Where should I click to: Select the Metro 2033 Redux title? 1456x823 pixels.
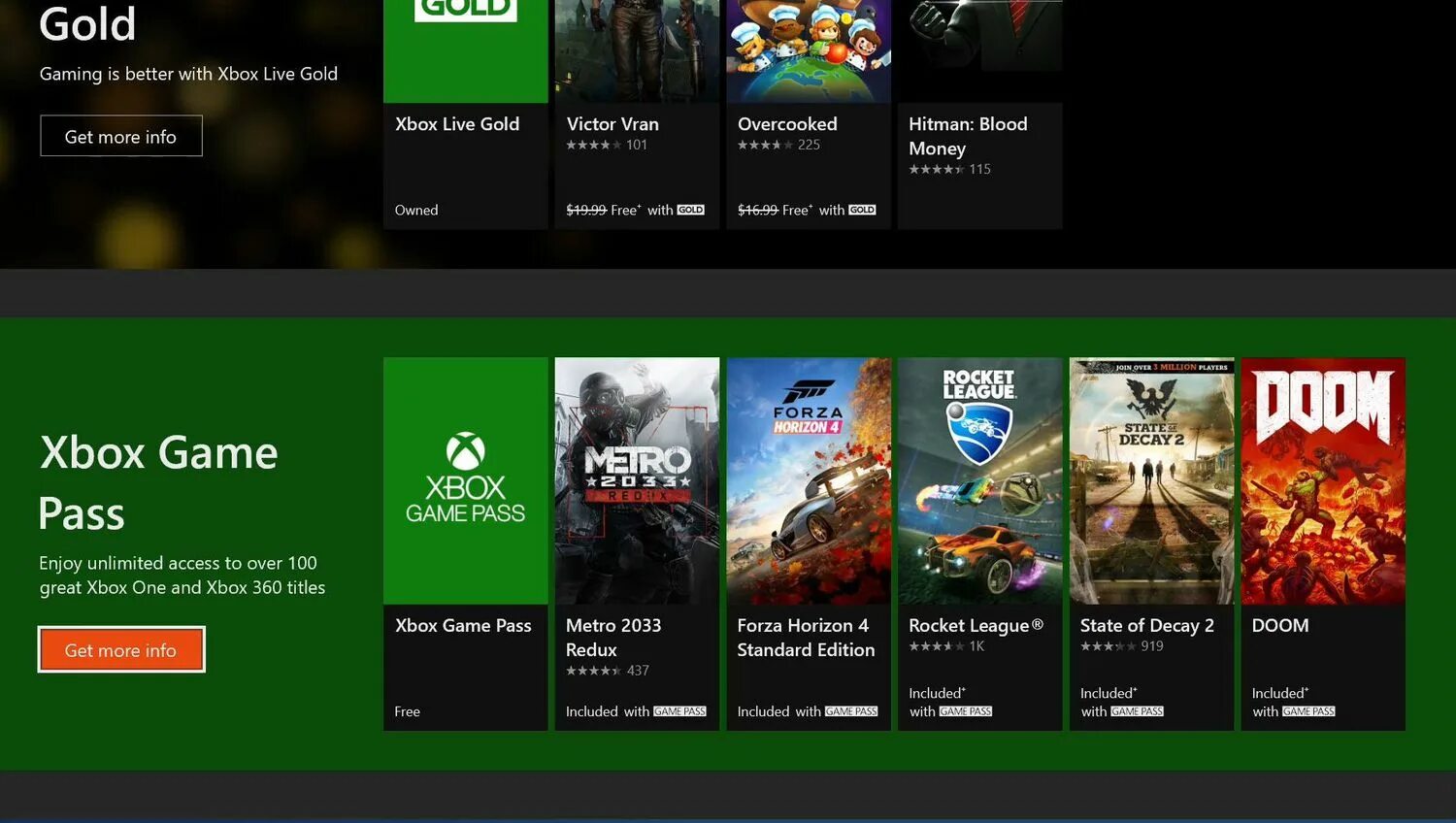point(613,638)
